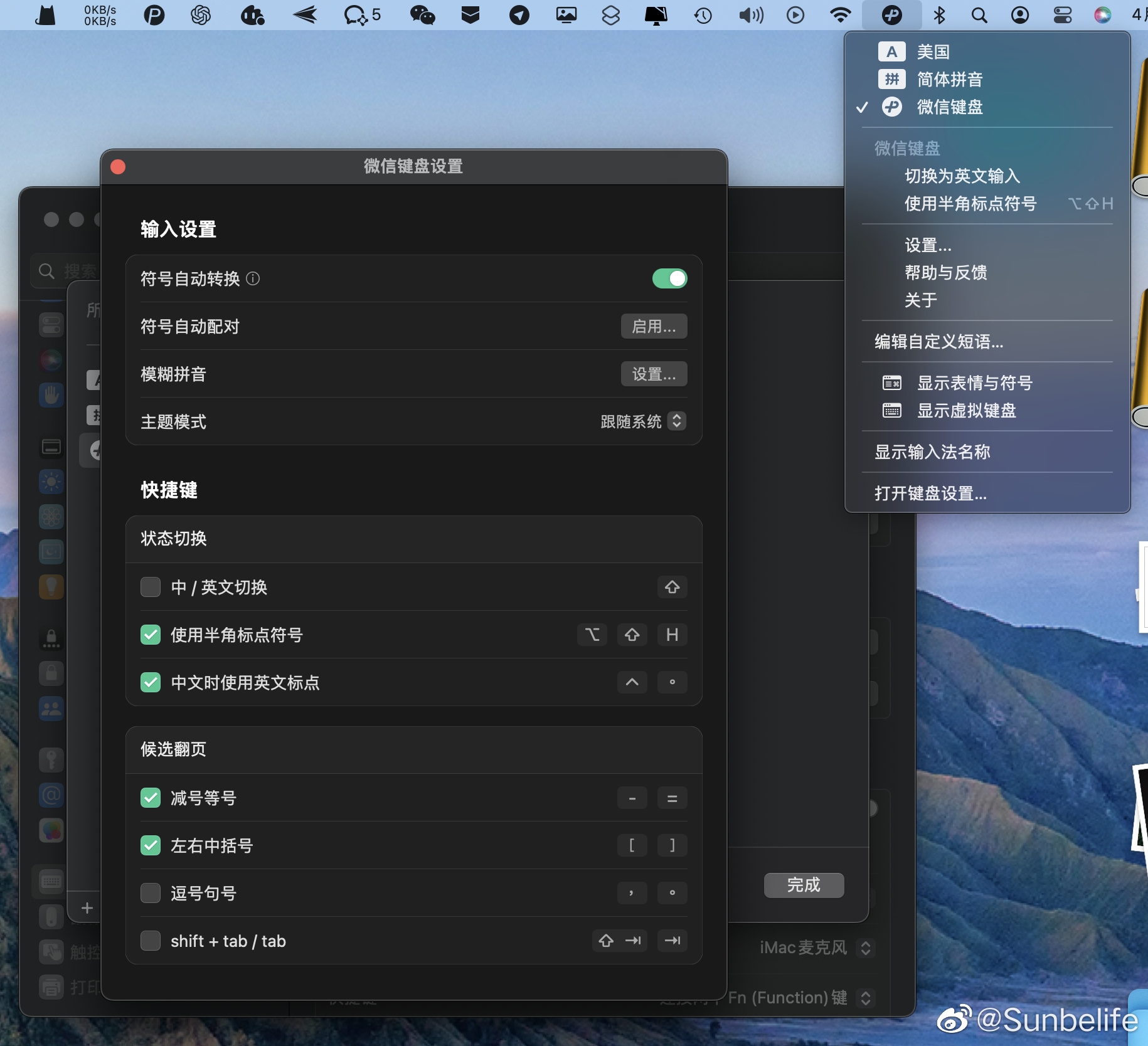Enable the 中 / 英文切换 checkbox

[151, 587]
